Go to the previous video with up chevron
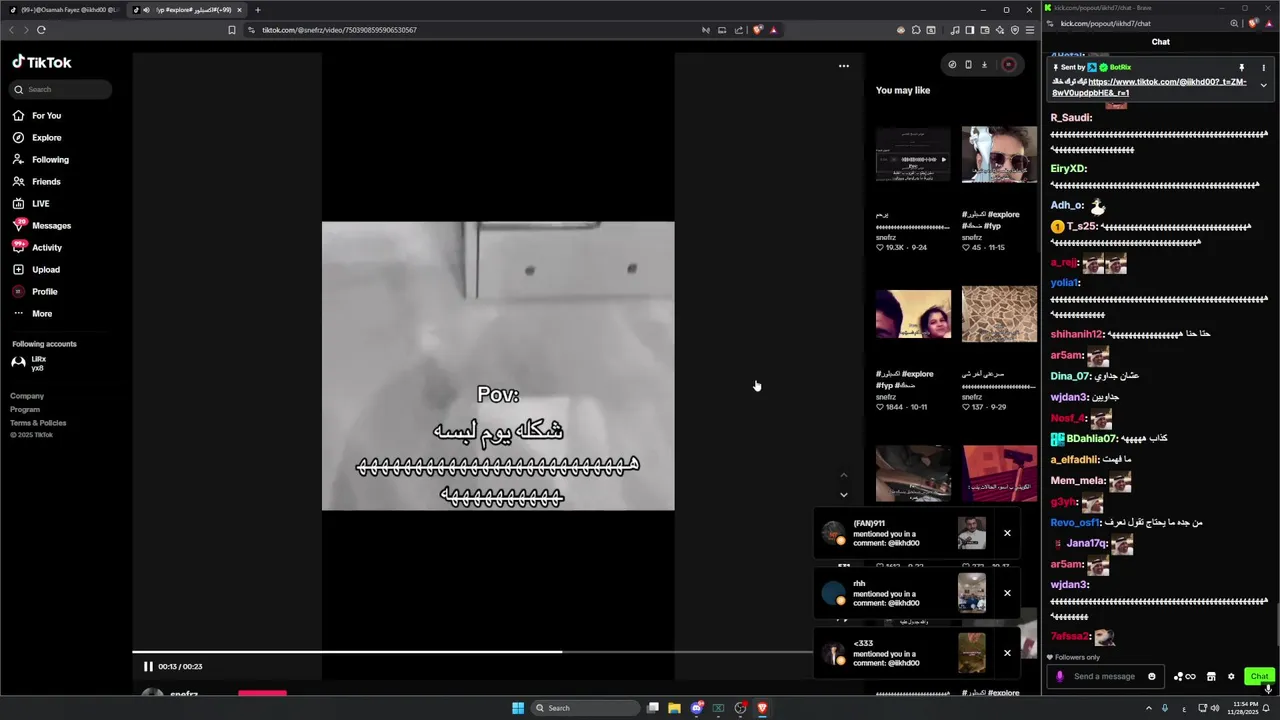The height and width of the screenshot is (720, 1280). (x=844, y=475)
